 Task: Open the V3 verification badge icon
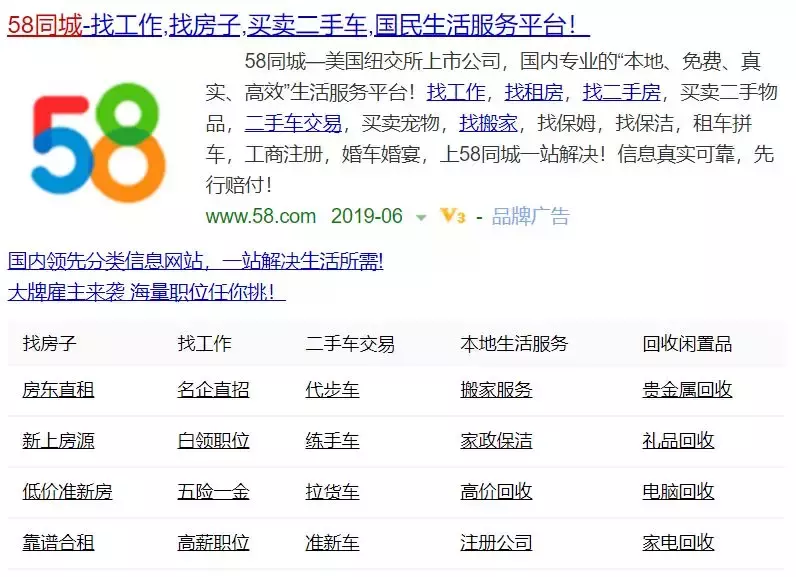[453, 216]
